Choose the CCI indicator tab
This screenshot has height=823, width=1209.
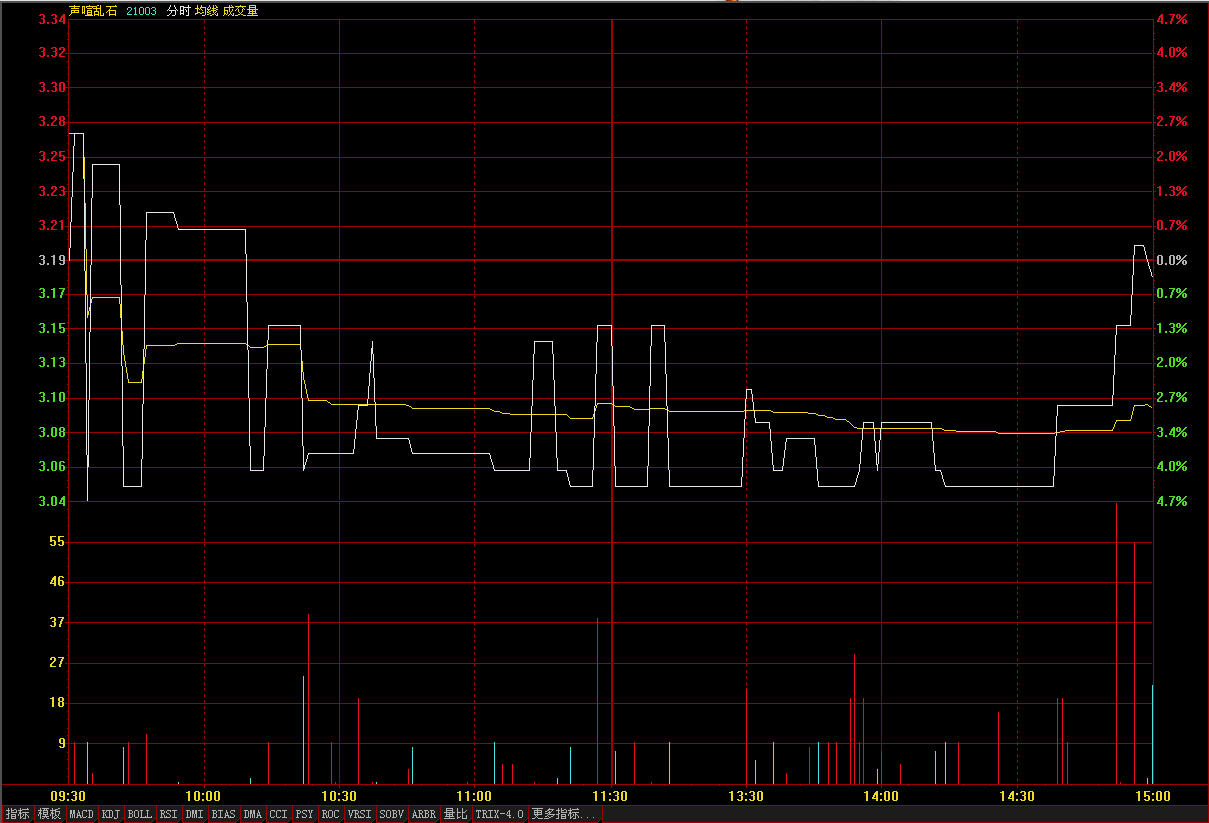[x=279, y=814]
